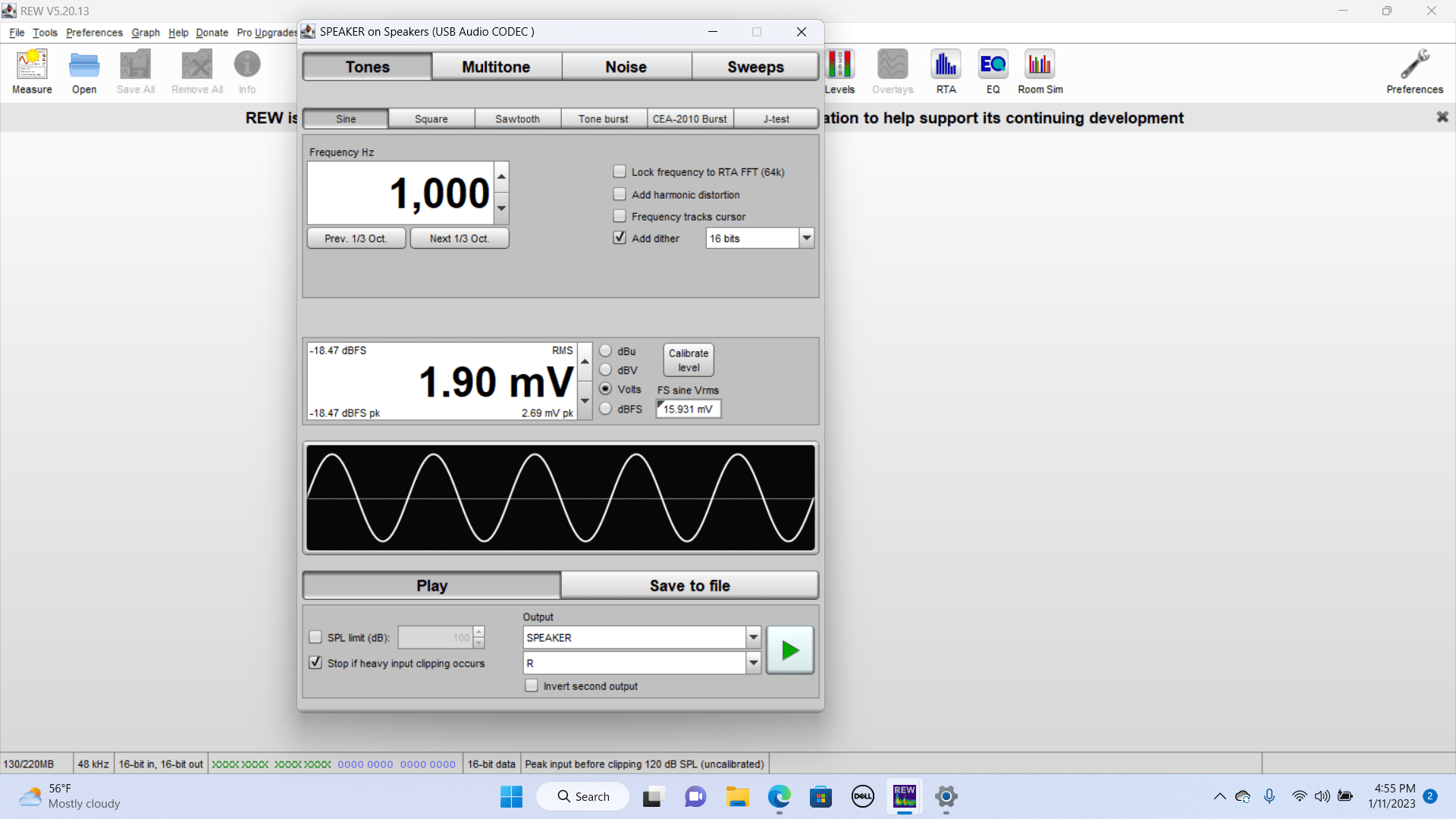Switch to the Sweeps generator tab

755,67
